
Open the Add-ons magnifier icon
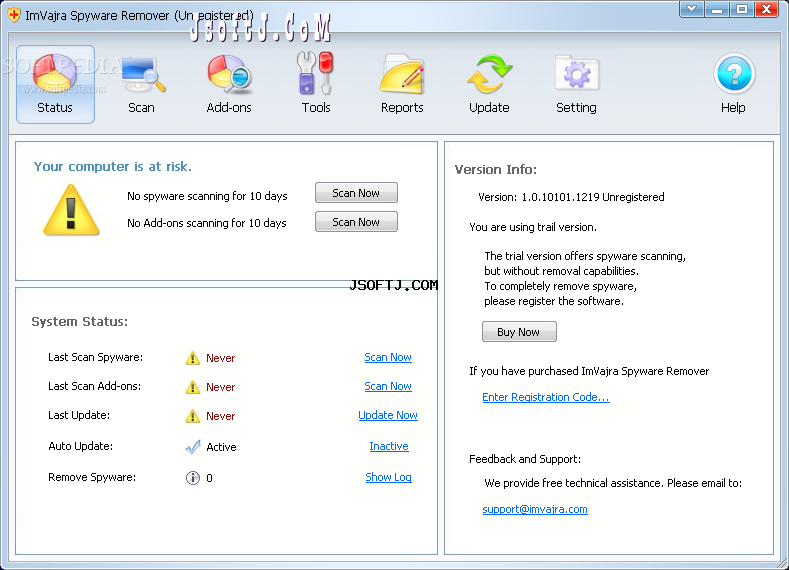229,74
